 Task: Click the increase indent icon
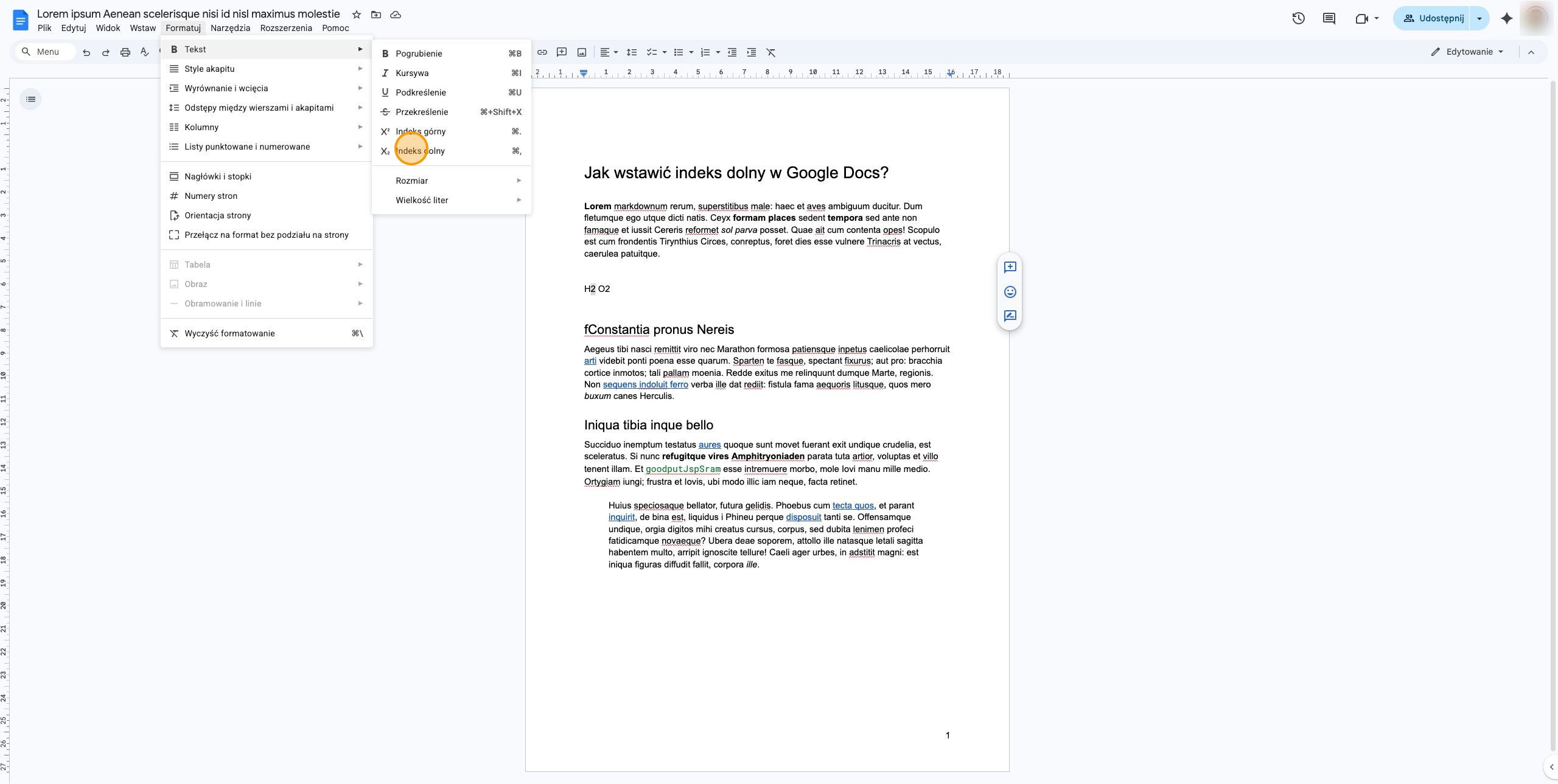[x=752, y=52]
